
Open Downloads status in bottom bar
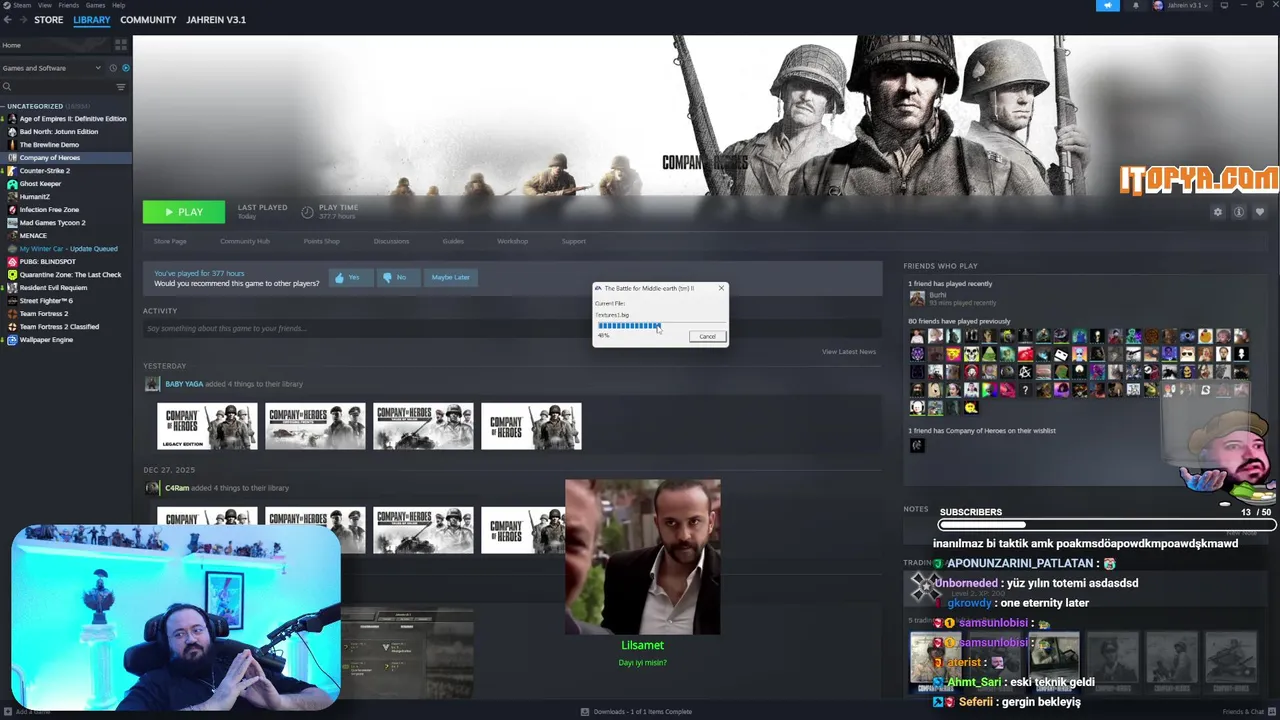(x=636, y=712)
